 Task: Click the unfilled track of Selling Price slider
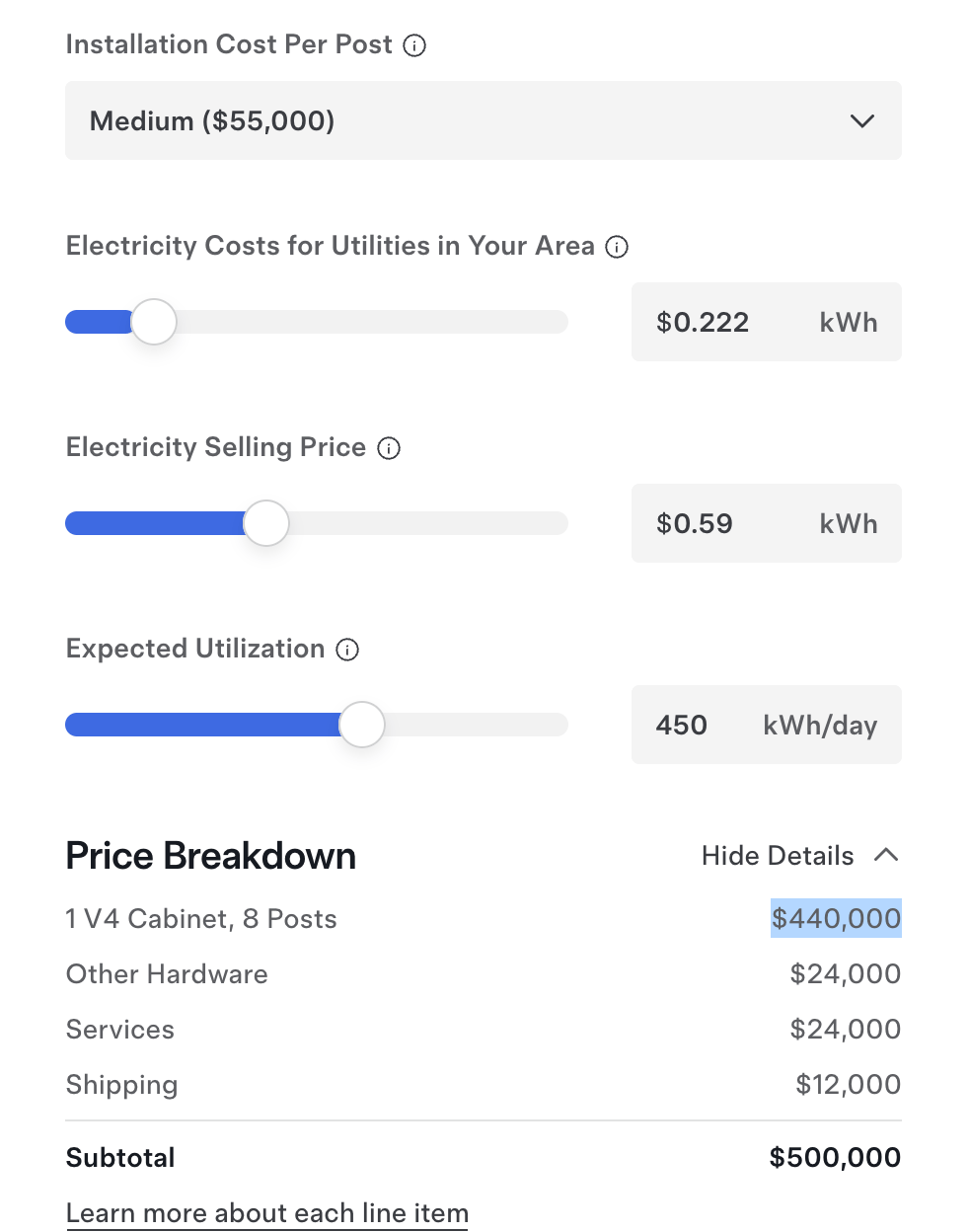(x=424, y=523)
